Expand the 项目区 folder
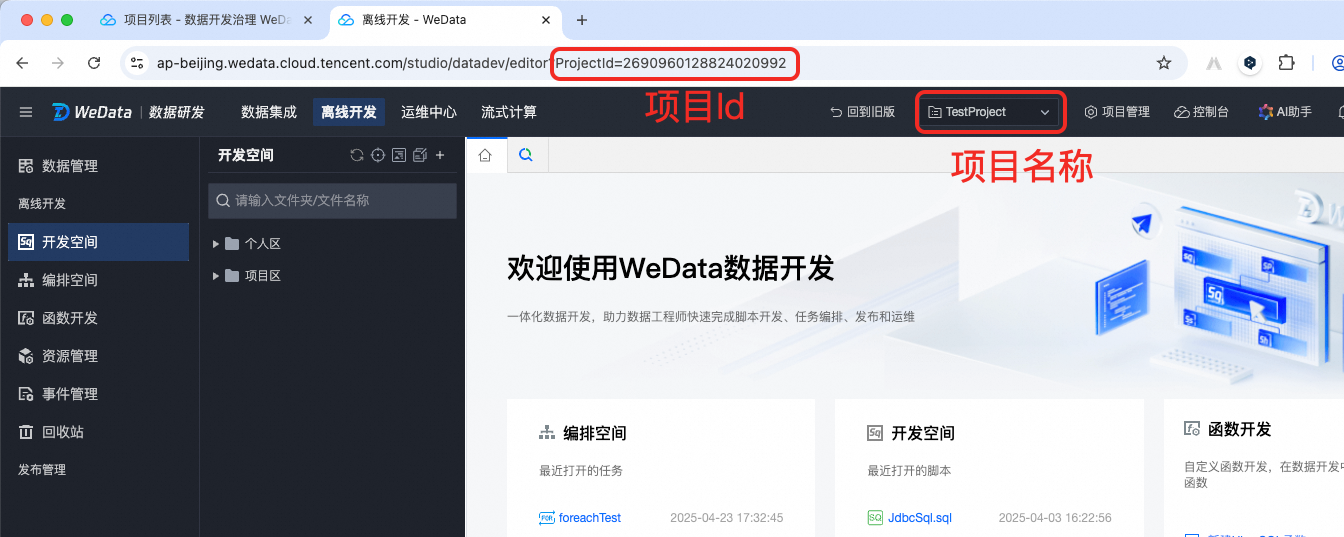This screenshot has height=537, width=1344. coord(216,276)
